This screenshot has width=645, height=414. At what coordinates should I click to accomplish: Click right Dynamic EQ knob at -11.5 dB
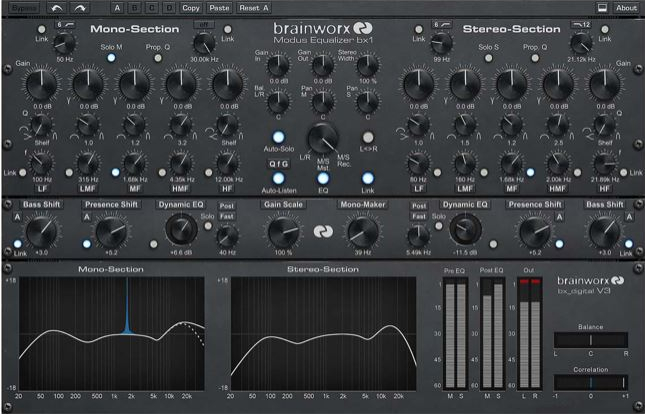point(466,228)
